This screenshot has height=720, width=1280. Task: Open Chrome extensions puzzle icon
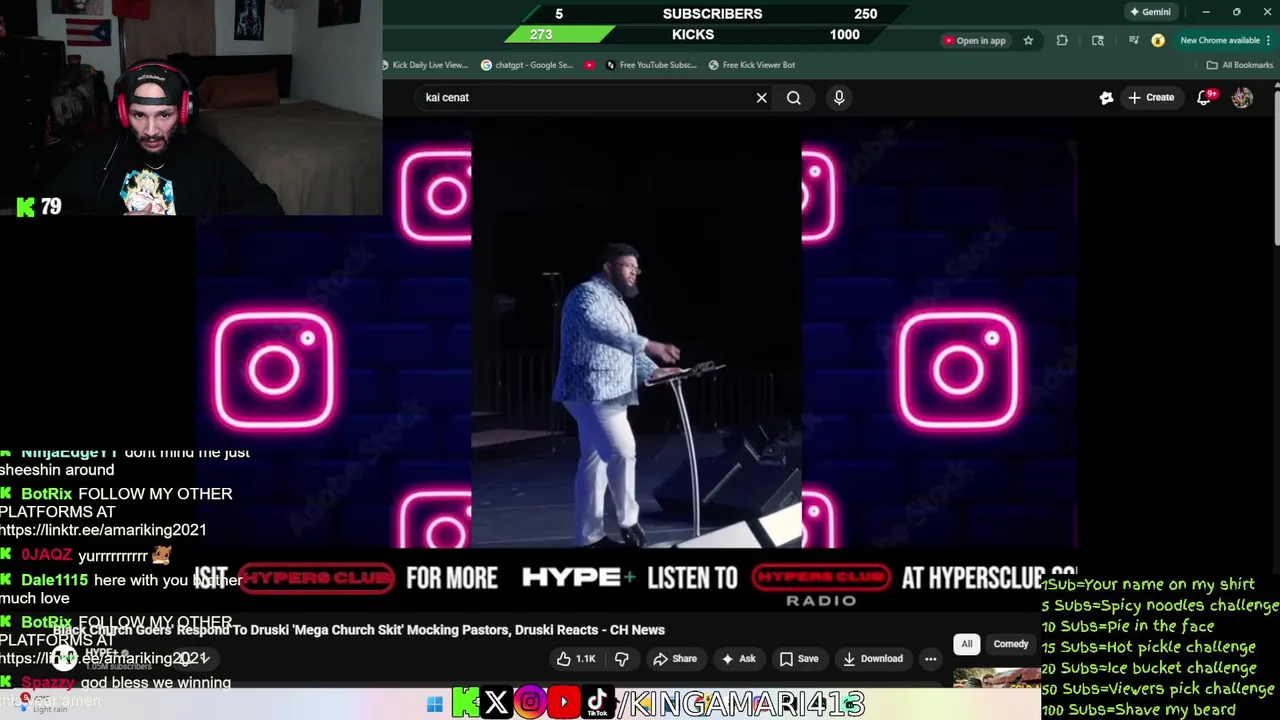1062,41
